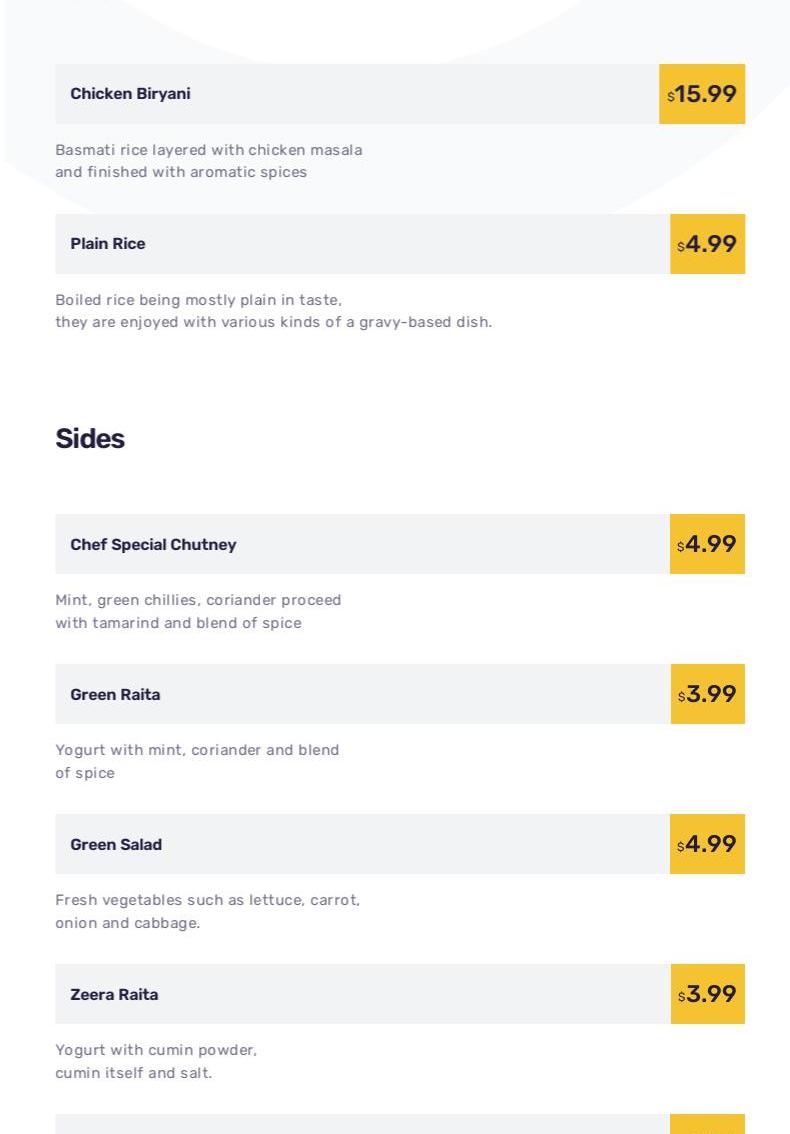Select the Green Raita item title
This screenshot has width=790, height=1134.
(115, 695)
